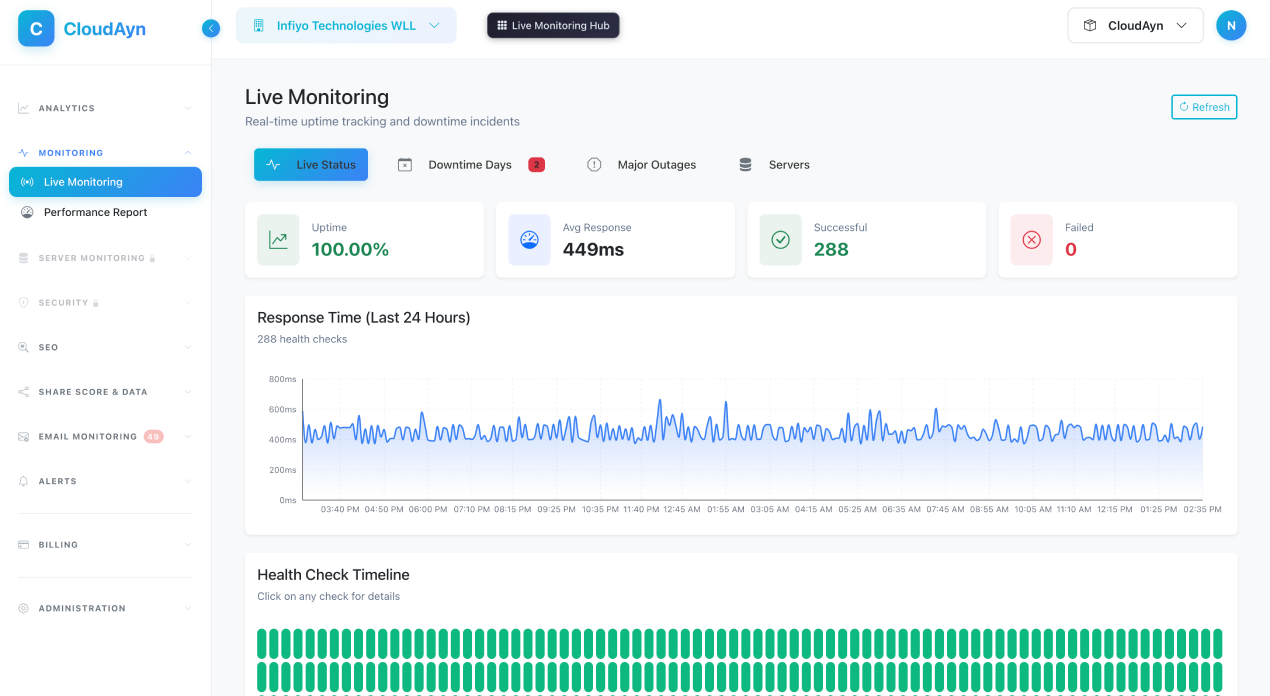
Task: Switch to the Major Outages tab
Action: [641, 165]
